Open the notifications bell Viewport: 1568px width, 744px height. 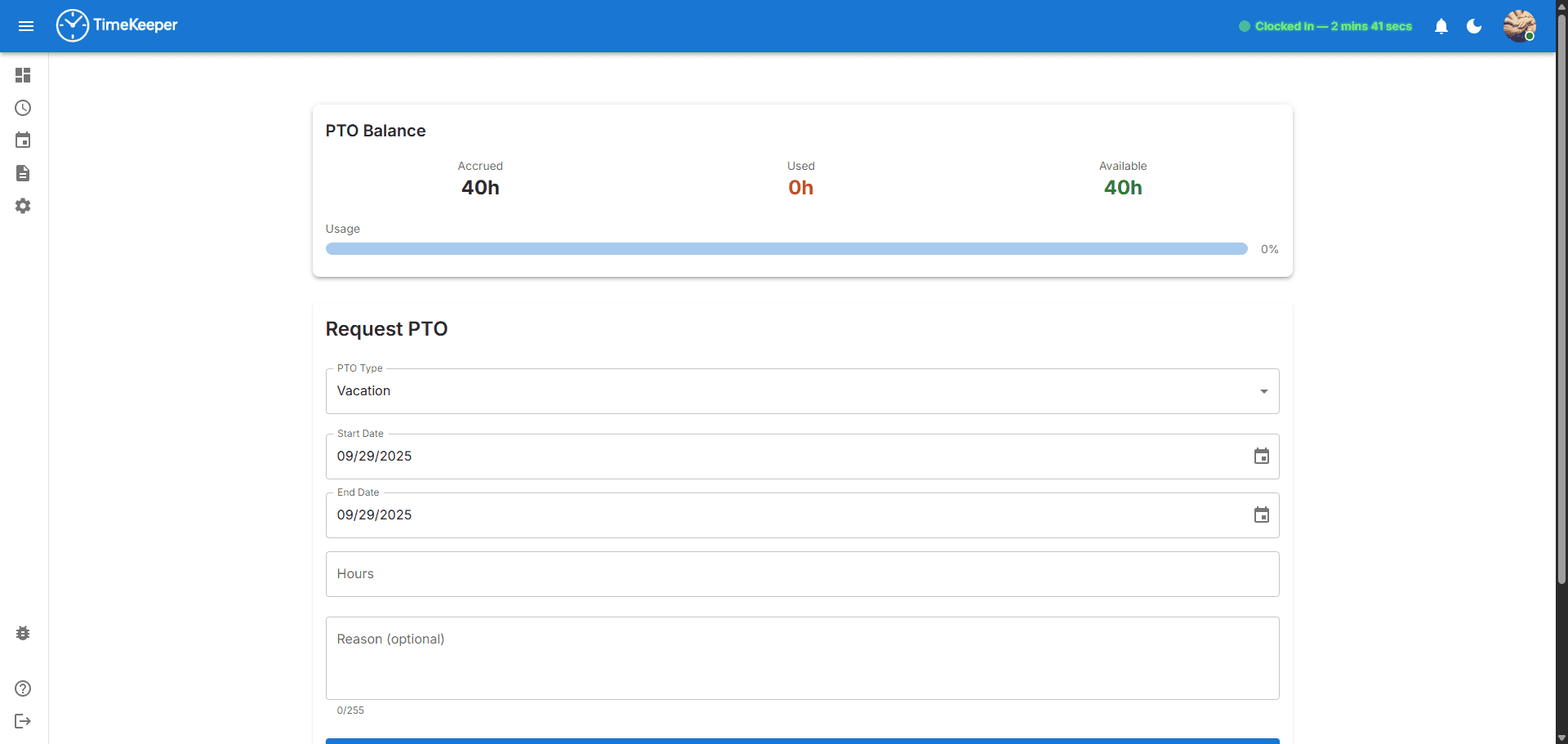point(1441,26)
